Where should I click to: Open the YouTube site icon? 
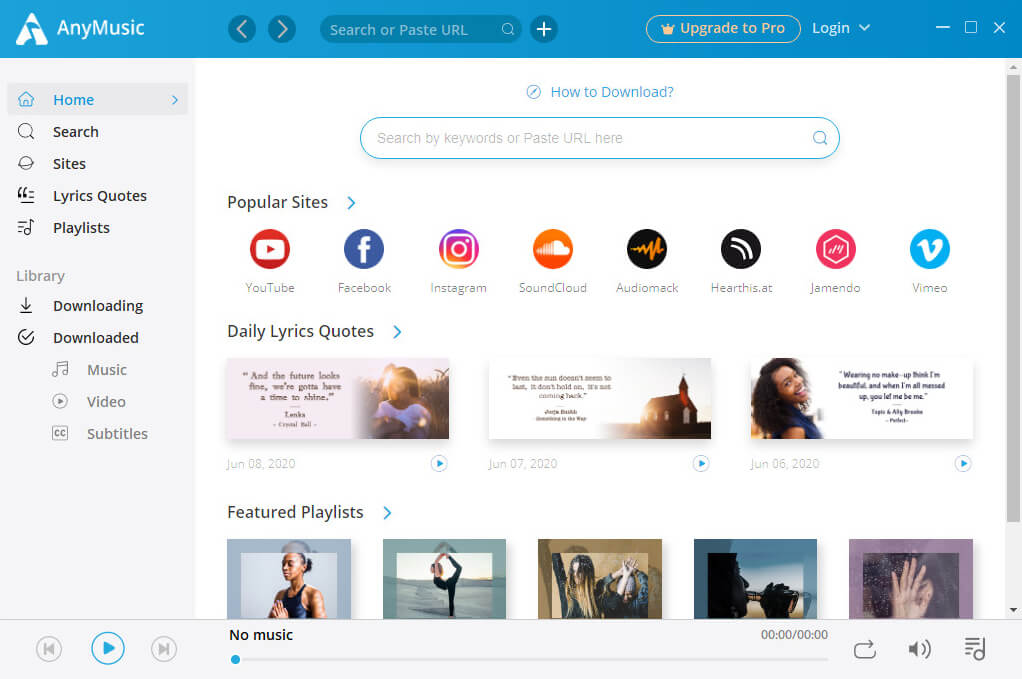point(270,249)
